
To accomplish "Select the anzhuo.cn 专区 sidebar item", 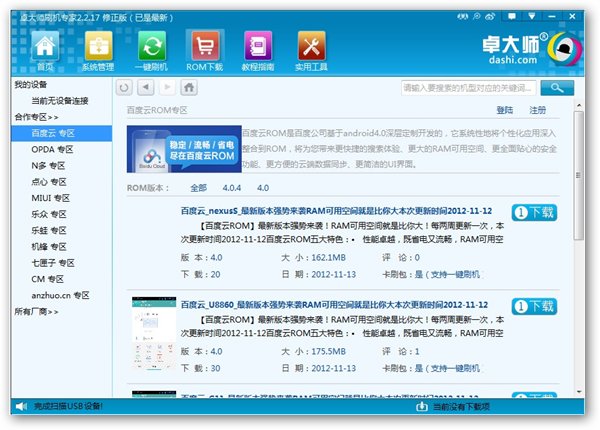I will (x=62, y=295).
